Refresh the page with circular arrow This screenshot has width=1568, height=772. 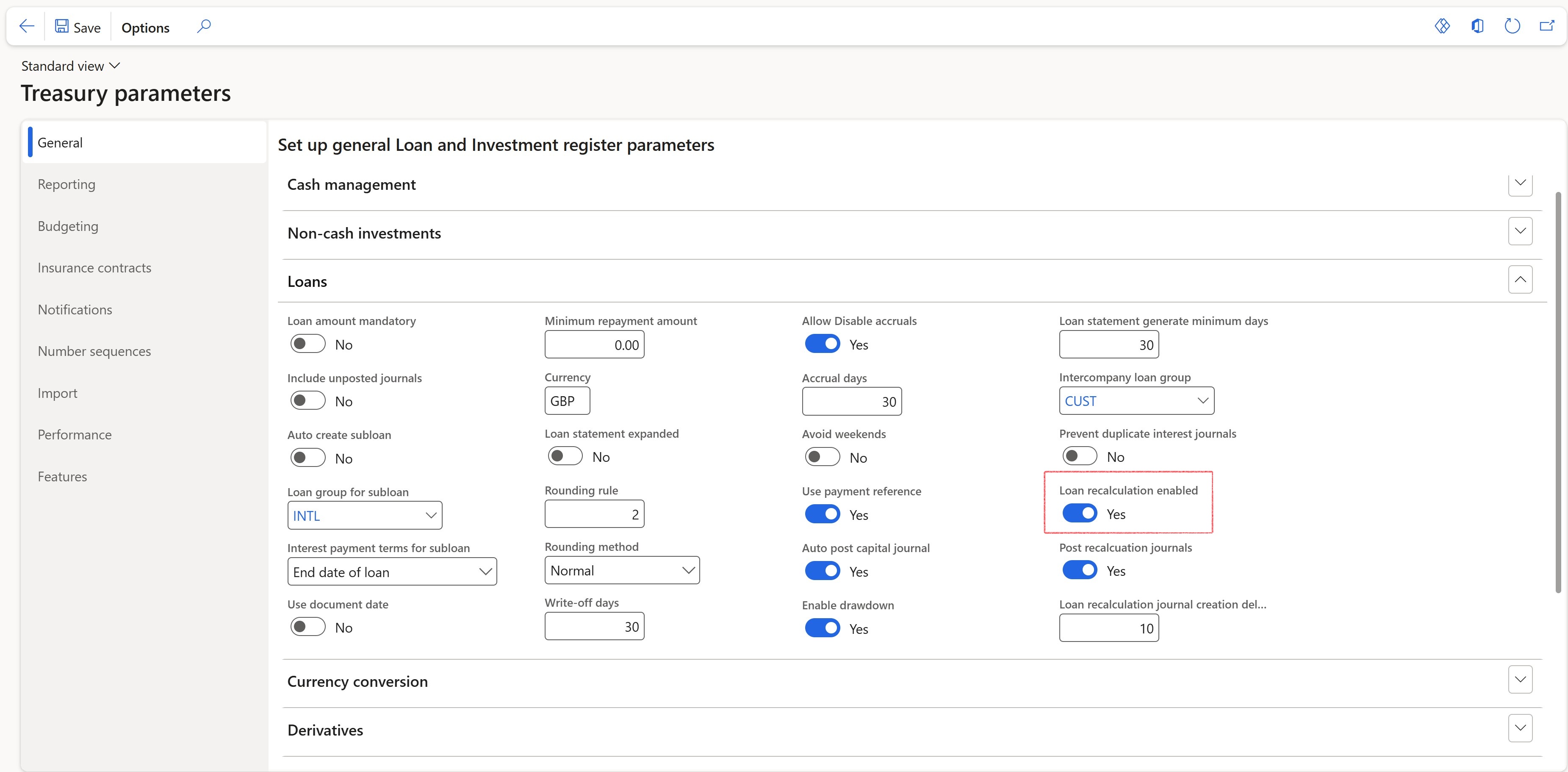(1512, 26)
